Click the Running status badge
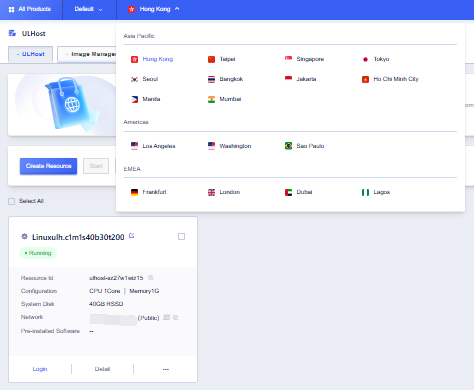Image resolution: width=474 pixels, height=390 pixels. 38,253
